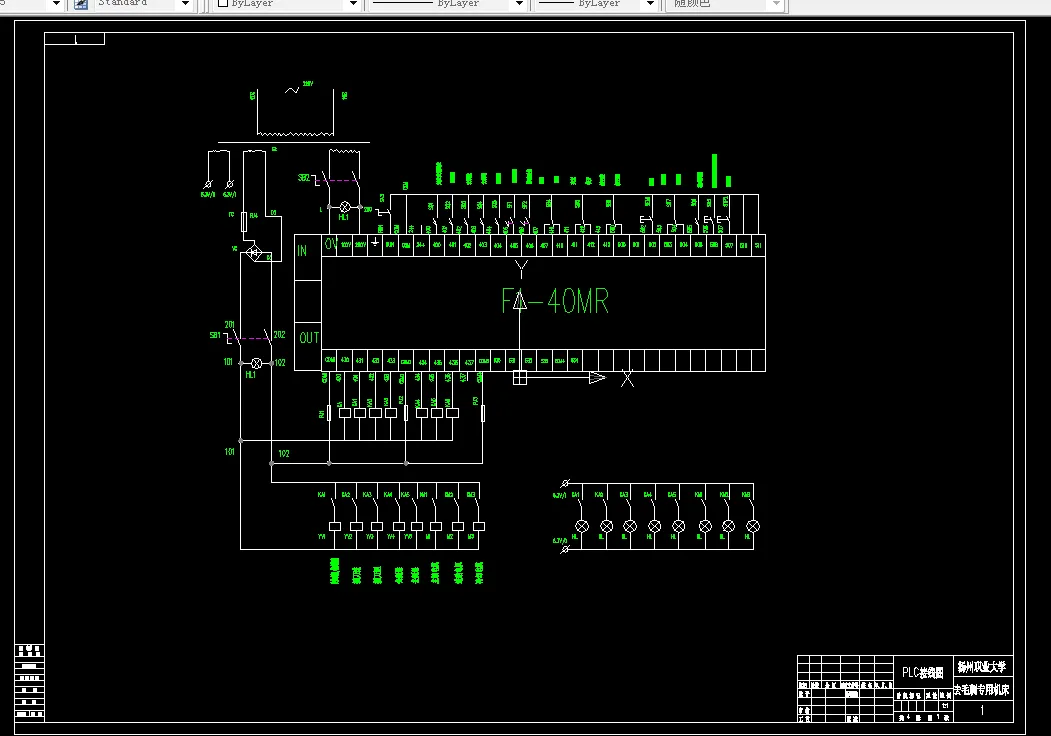Select the ground symbol terminal on PLC input row
Image resolution: width=1051 pixels, height=736 pixels.
coord(375,243)
